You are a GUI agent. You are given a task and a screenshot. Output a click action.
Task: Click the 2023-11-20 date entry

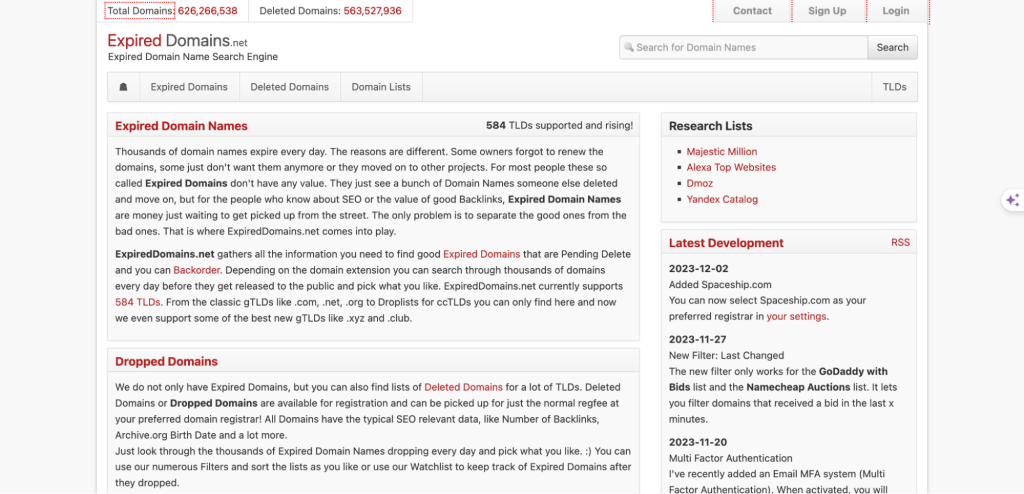(x=698, y=442)
